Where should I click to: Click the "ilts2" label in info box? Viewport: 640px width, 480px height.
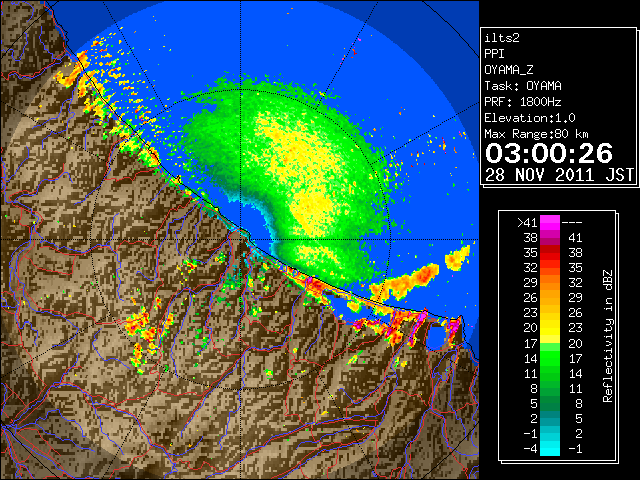click(502, 38)
